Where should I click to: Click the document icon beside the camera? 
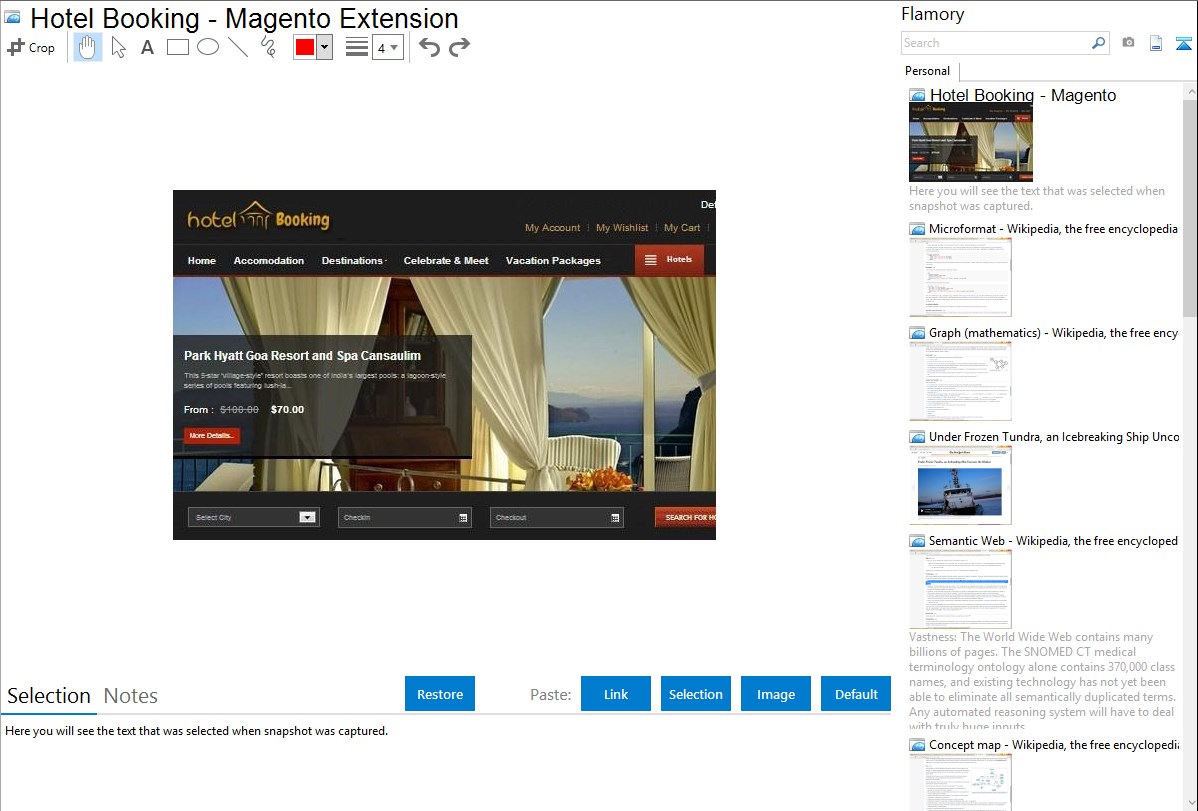point(1156,43)
